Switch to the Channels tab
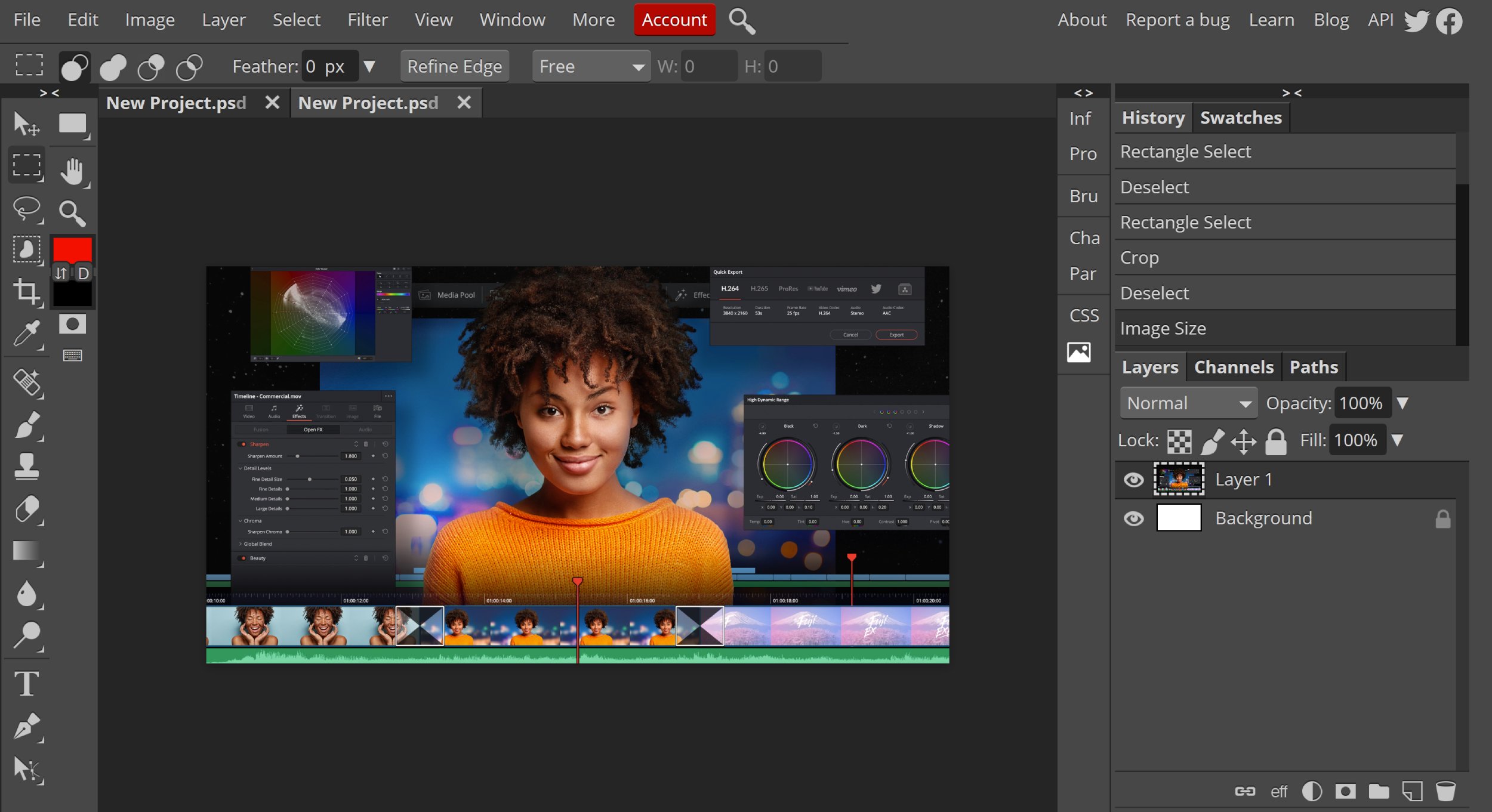 [1234, 367]
